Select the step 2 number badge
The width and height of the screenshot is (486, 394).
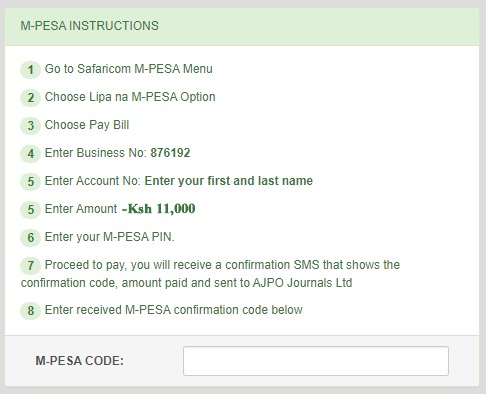[x=31, y=98]
